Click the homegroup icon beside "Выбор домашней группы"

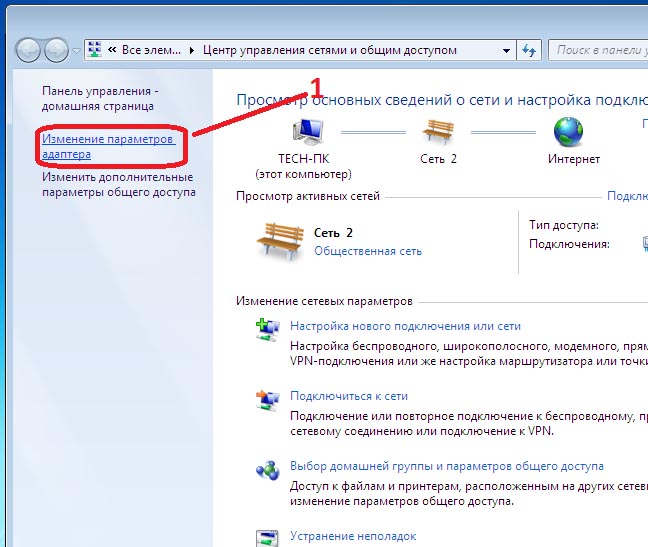point(264,473)
